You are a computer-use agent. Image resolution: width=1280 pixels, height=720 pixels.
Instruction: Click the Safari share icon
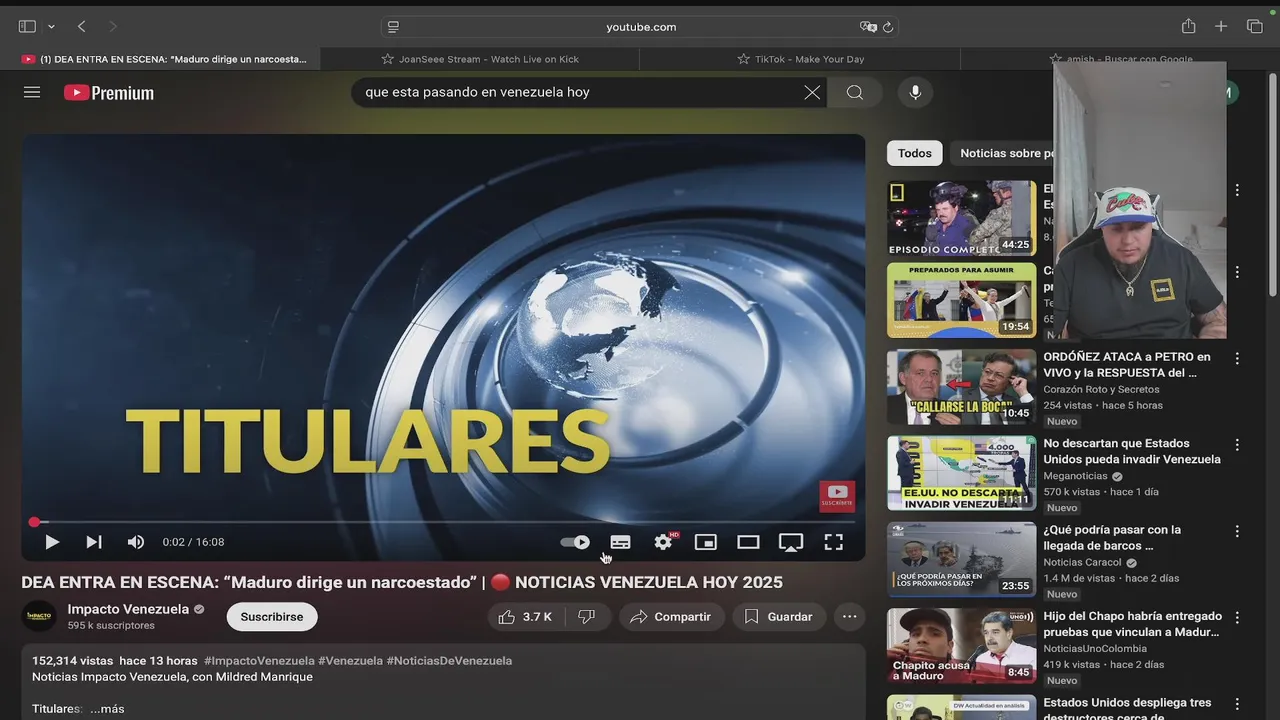click(x=1188, y=26)
